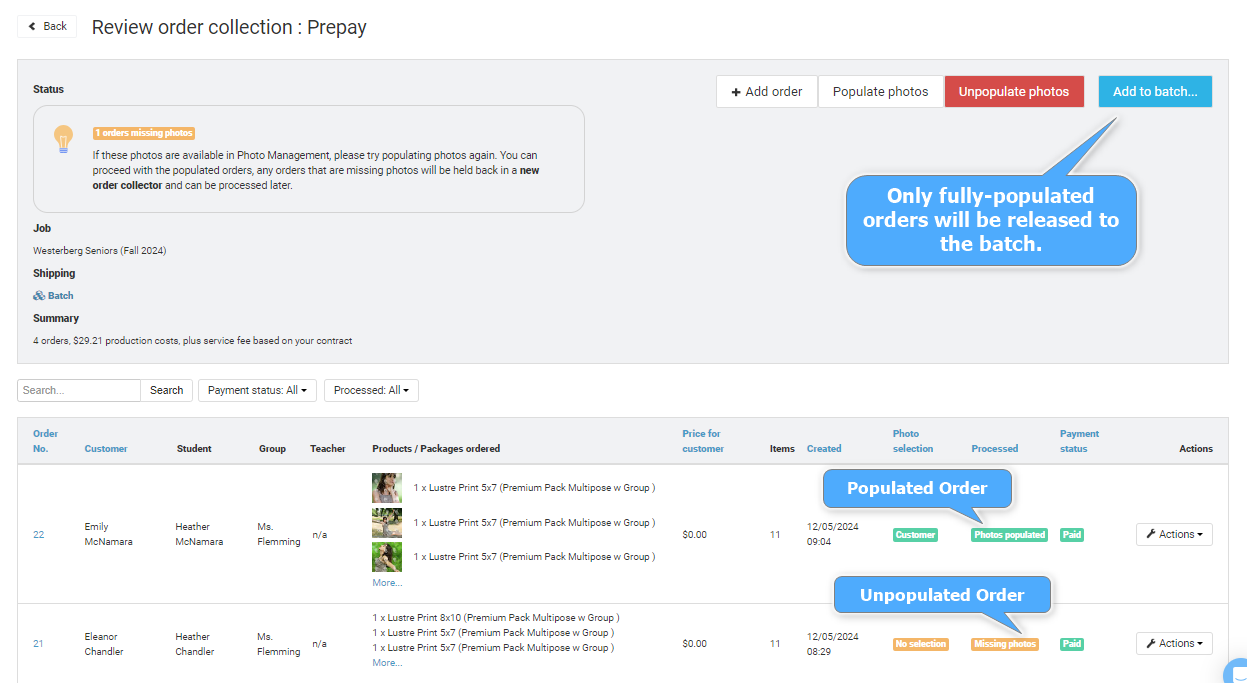Sort by Photo selection column
1247x683 pixels.
pyautogui.click(x=912, y=441)
